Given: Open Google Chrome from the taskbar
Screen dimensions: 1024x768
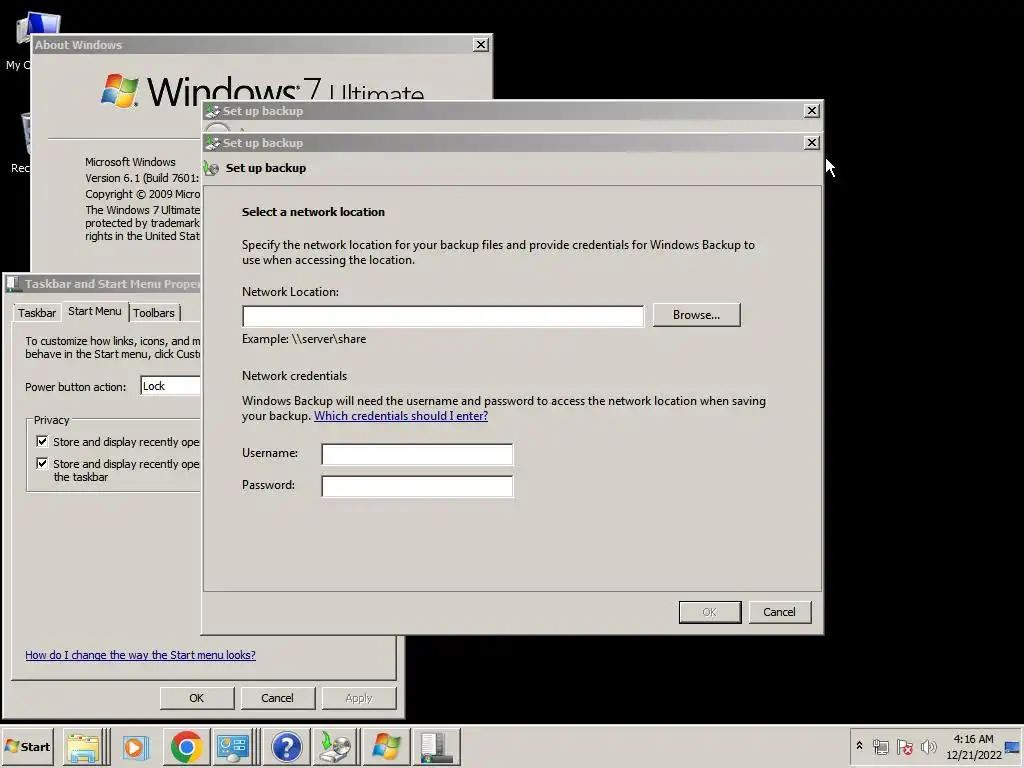Looking at the screenshot, I should [x=186, y=746].
